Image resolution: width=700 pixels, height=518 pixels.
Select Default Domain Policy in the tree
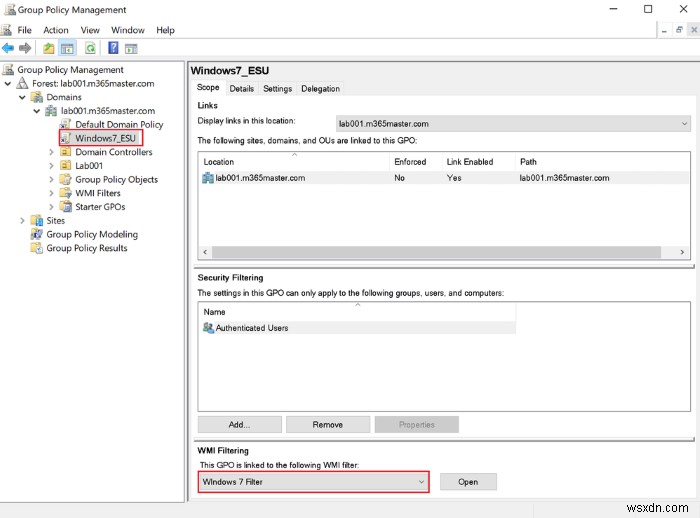click(119, 124)
